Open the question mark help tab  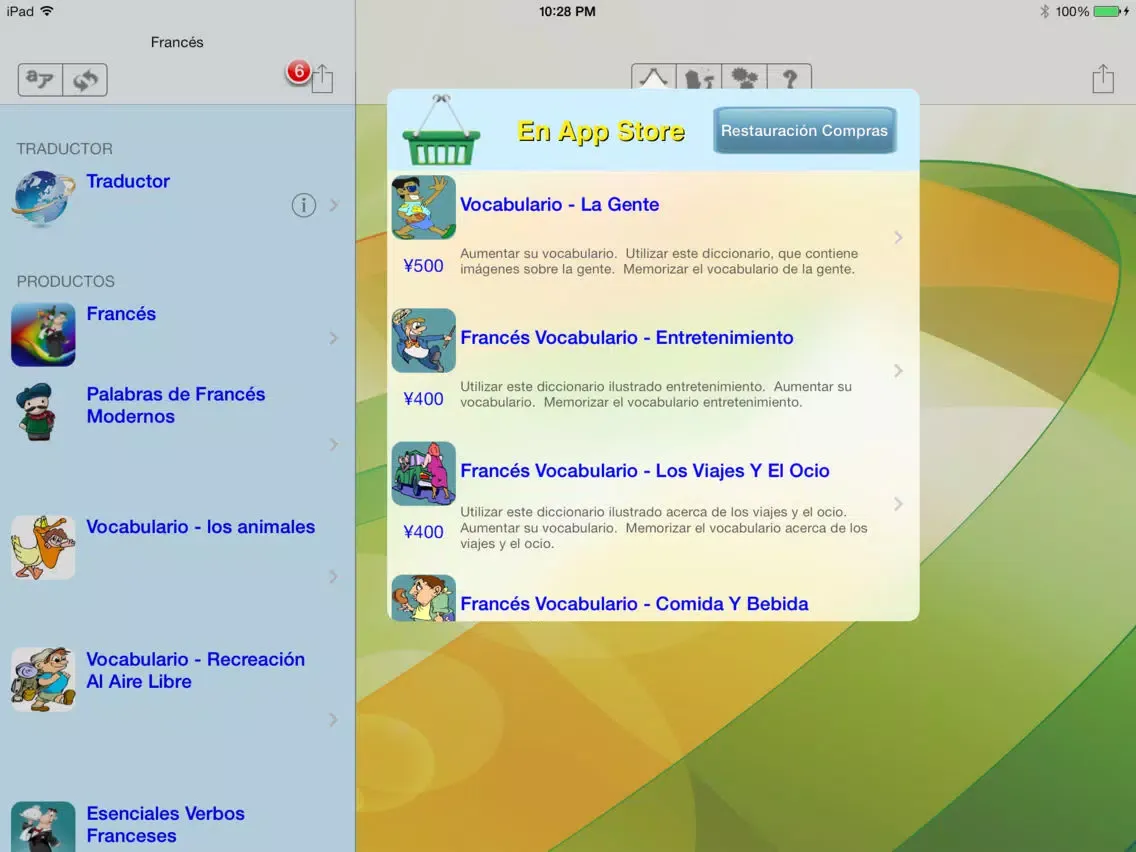(790, 77)
